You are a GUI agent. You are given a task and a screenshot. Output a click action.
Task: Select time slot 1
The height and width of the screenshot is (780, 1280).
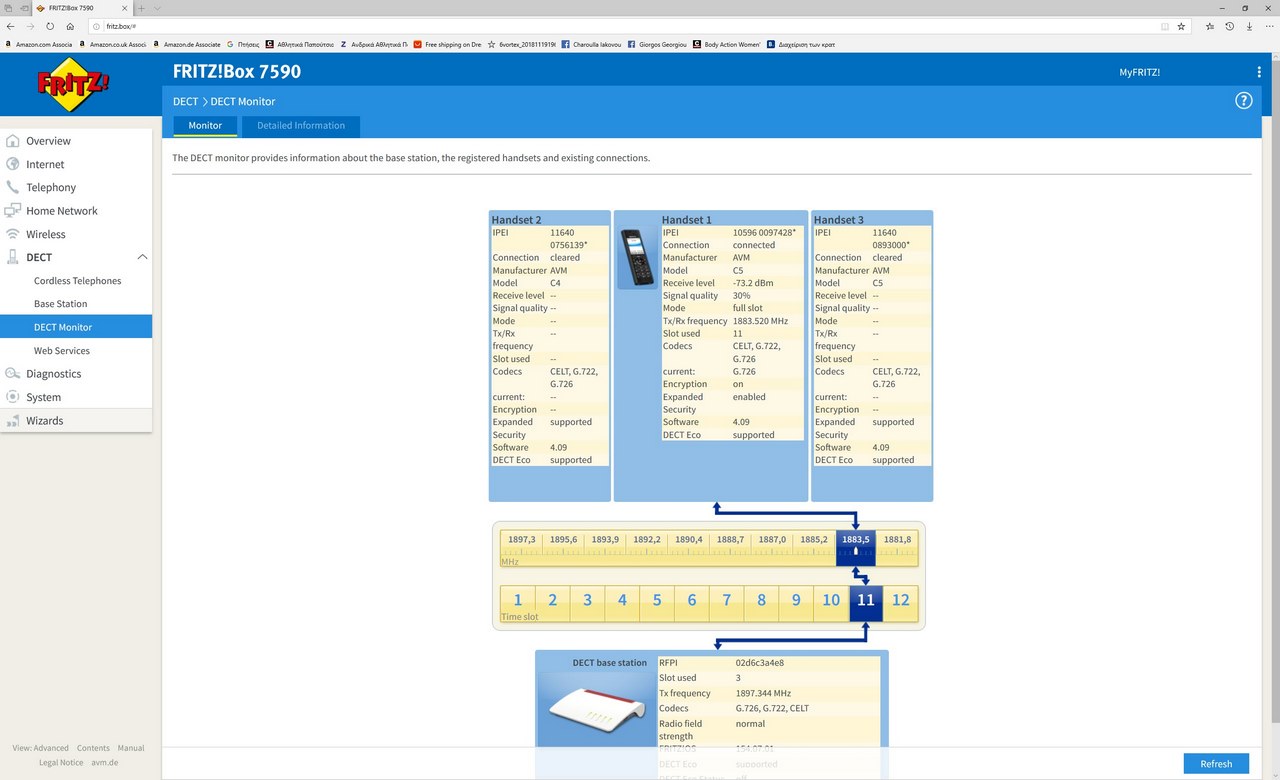[518, 603]
